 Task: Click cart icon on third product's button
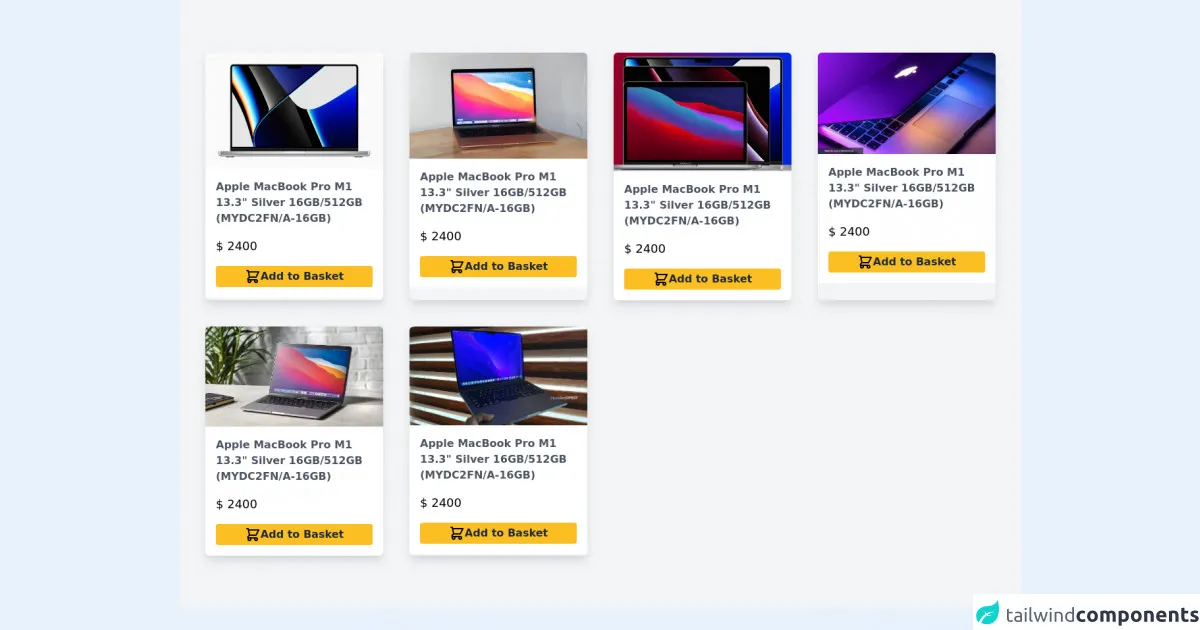[x=660, y=279]
